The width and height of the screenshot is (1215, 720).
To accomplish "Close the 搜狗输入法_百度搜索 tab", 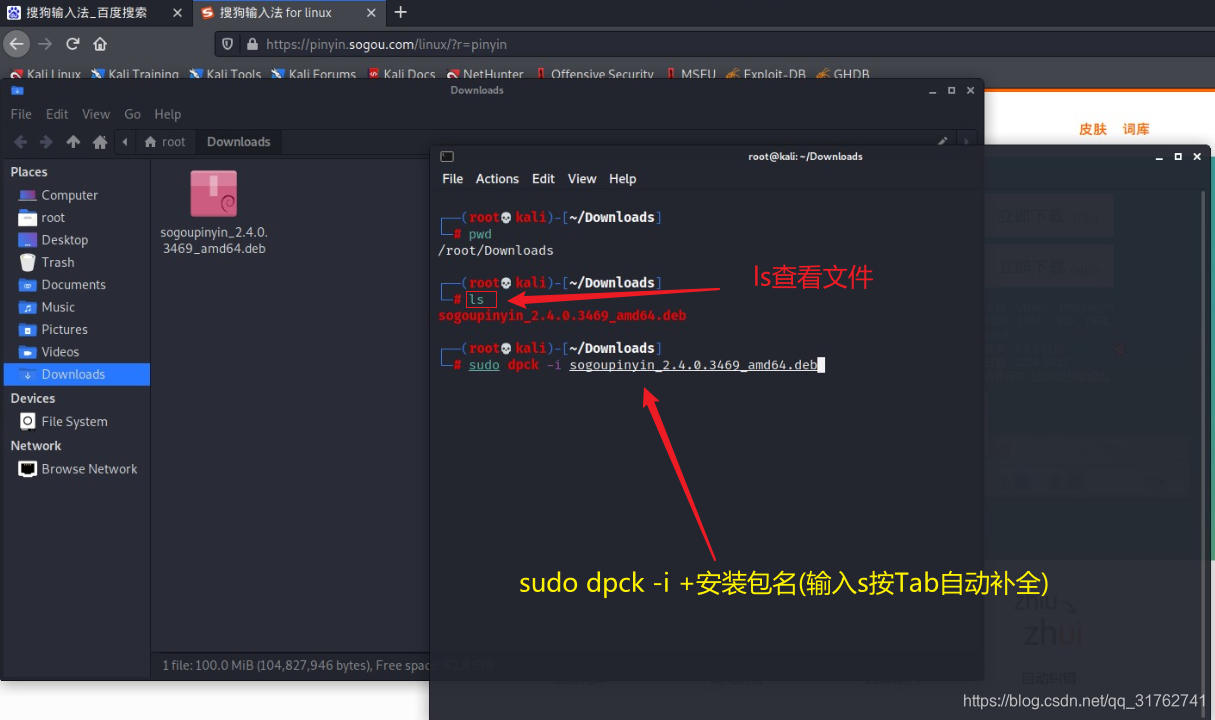I will [x=178, y=13].
